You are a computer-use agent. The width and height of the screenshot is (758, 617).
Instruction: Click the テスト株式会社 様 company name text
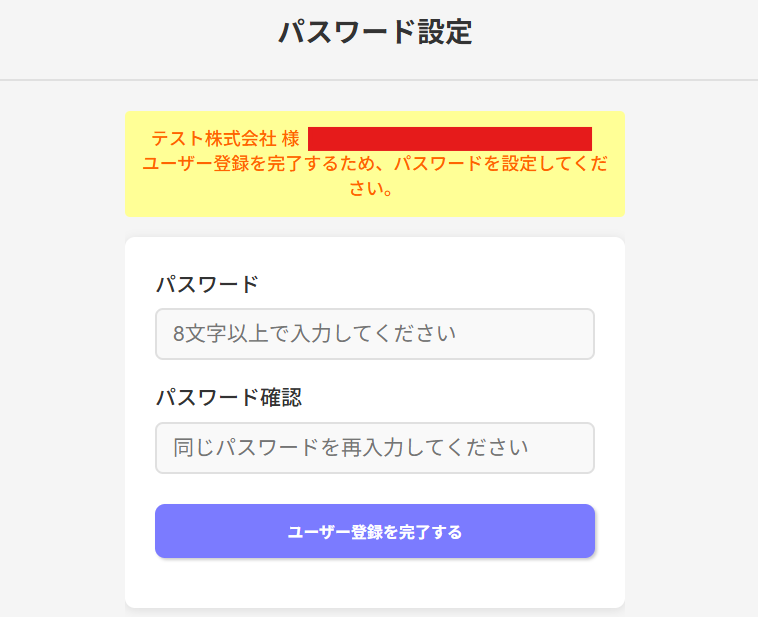pyautogui.click(x=225, y=139)
